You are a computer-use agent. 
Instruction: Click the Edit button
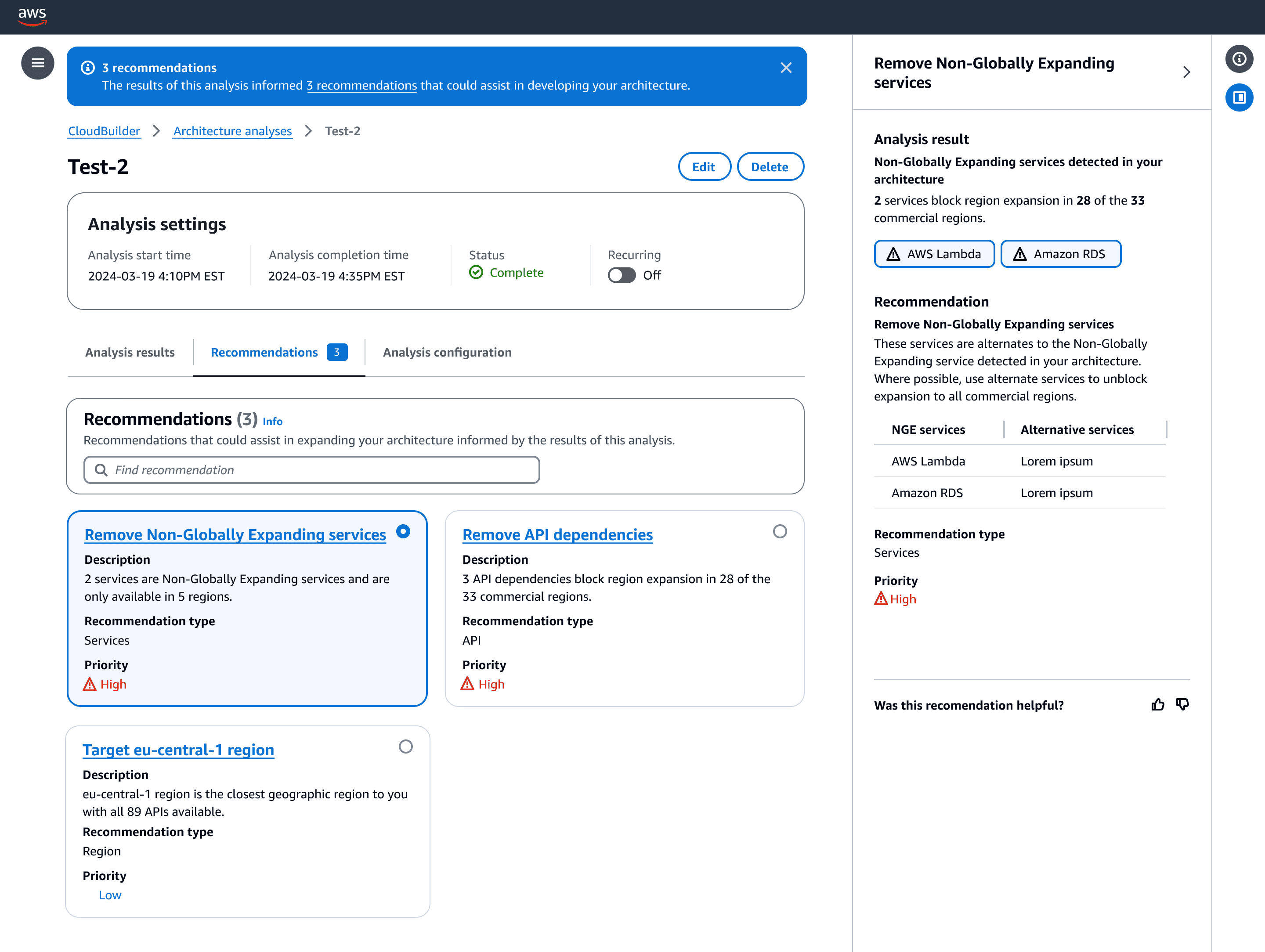704,167
